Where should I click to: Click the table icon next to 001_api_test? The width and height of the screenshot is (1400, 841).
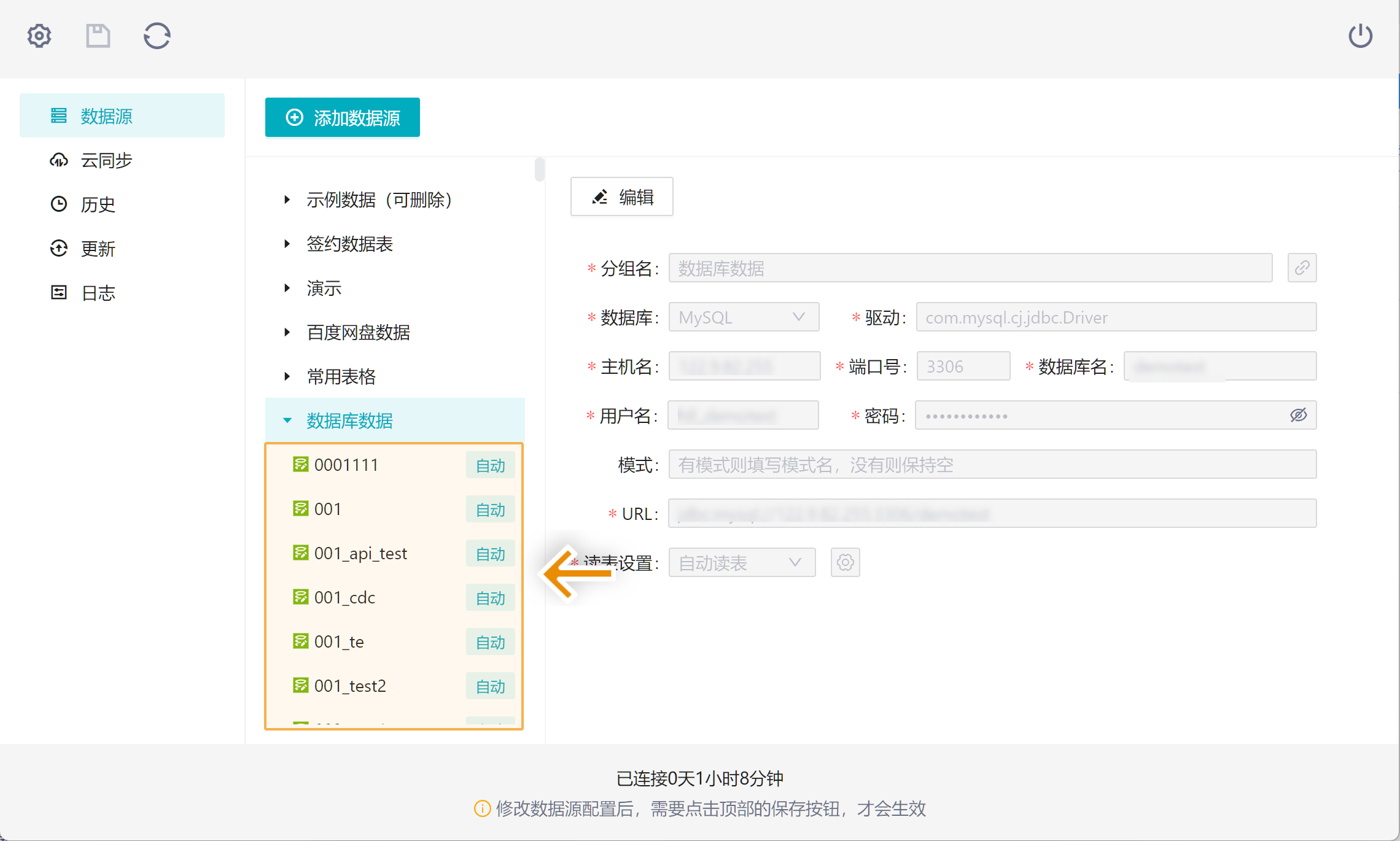(301, 552)
